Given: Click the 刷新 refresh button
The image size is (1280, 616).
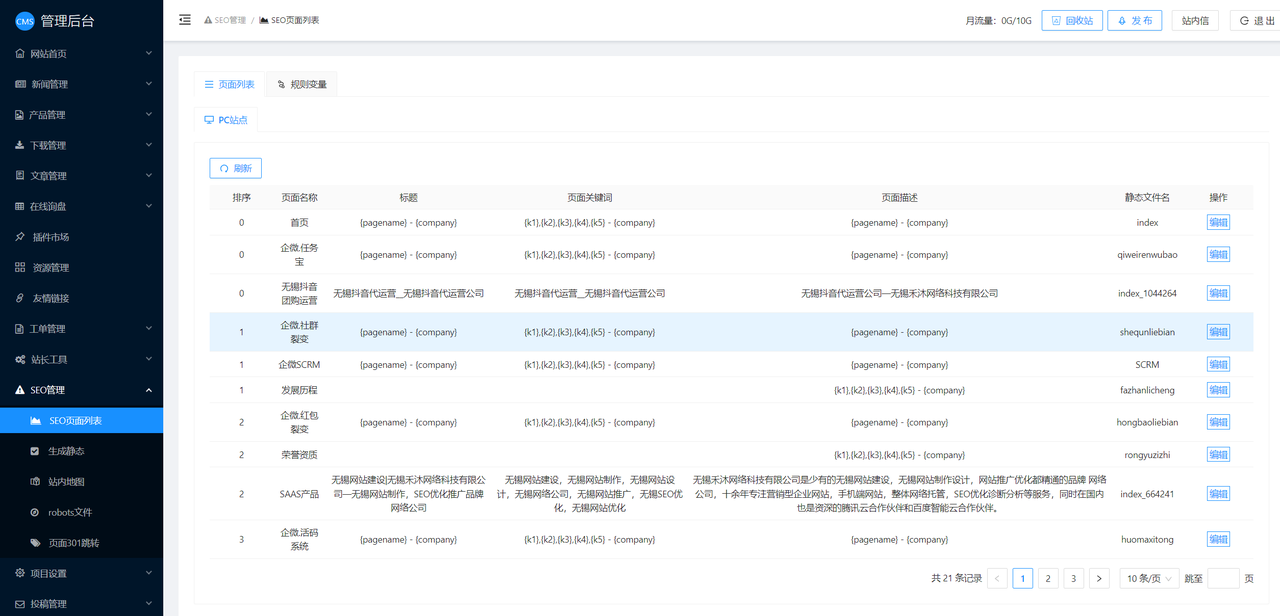Looking at the screenshot, I should pos(235,168).
